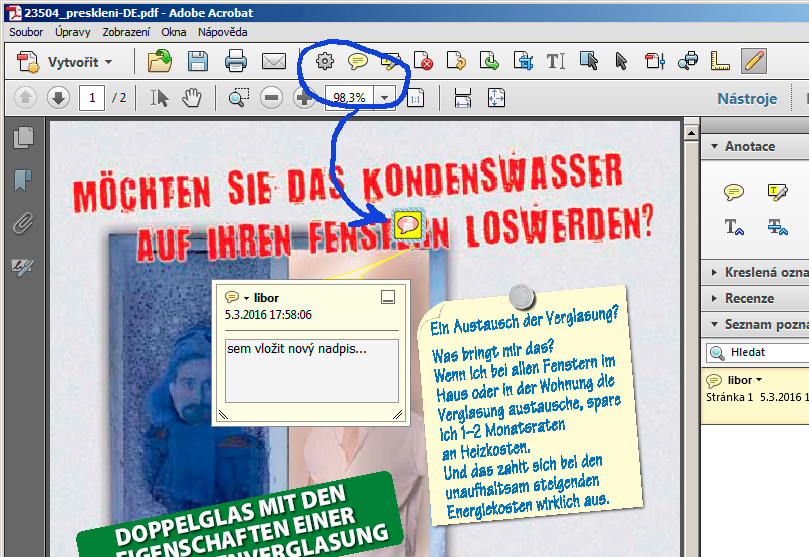Open the Nápověda menu

click(222, 32)
